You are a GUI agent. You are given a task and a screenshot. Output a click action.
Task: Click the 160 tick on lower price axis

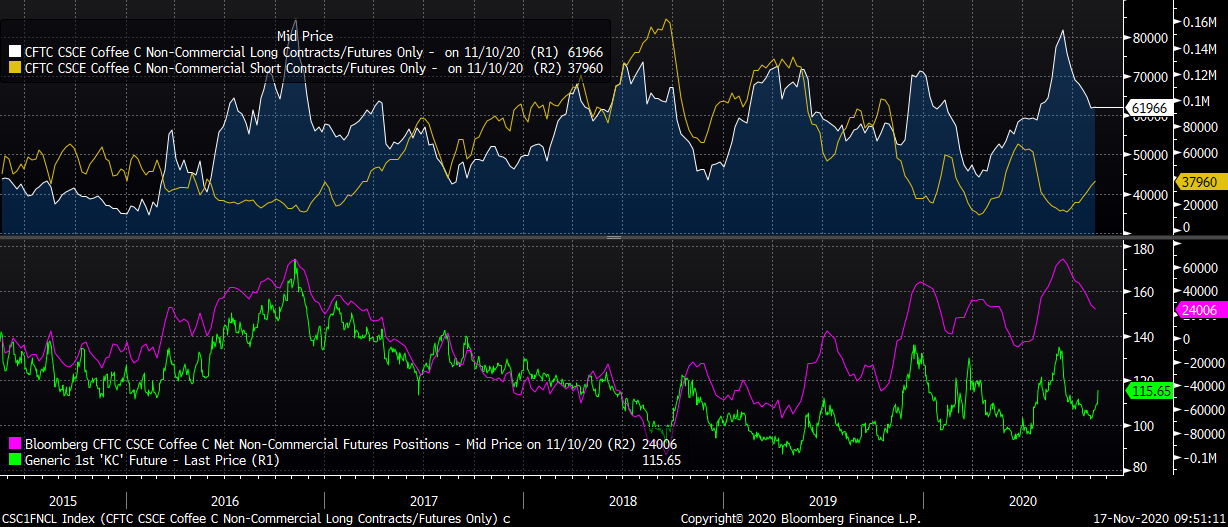click(x=1143, y=292)
